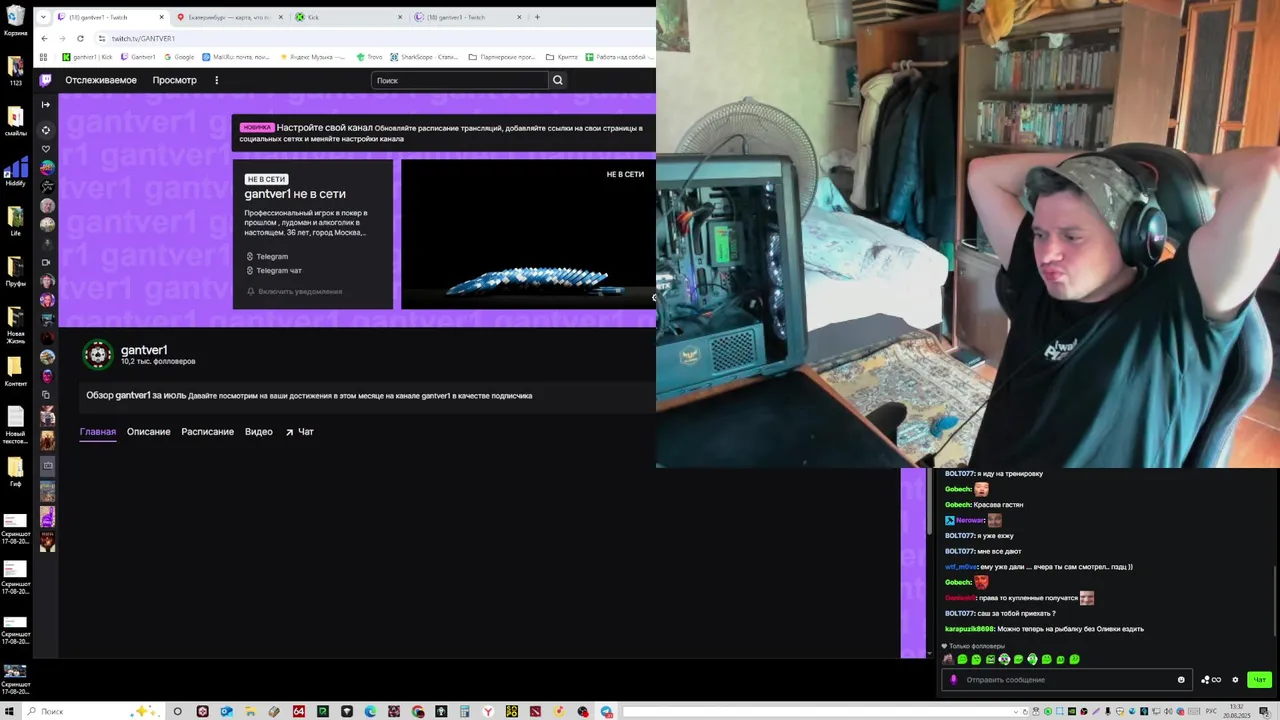Open the Mail.Ru bookmark
The width and height of the screenshot is (1280, 720).
236,57
